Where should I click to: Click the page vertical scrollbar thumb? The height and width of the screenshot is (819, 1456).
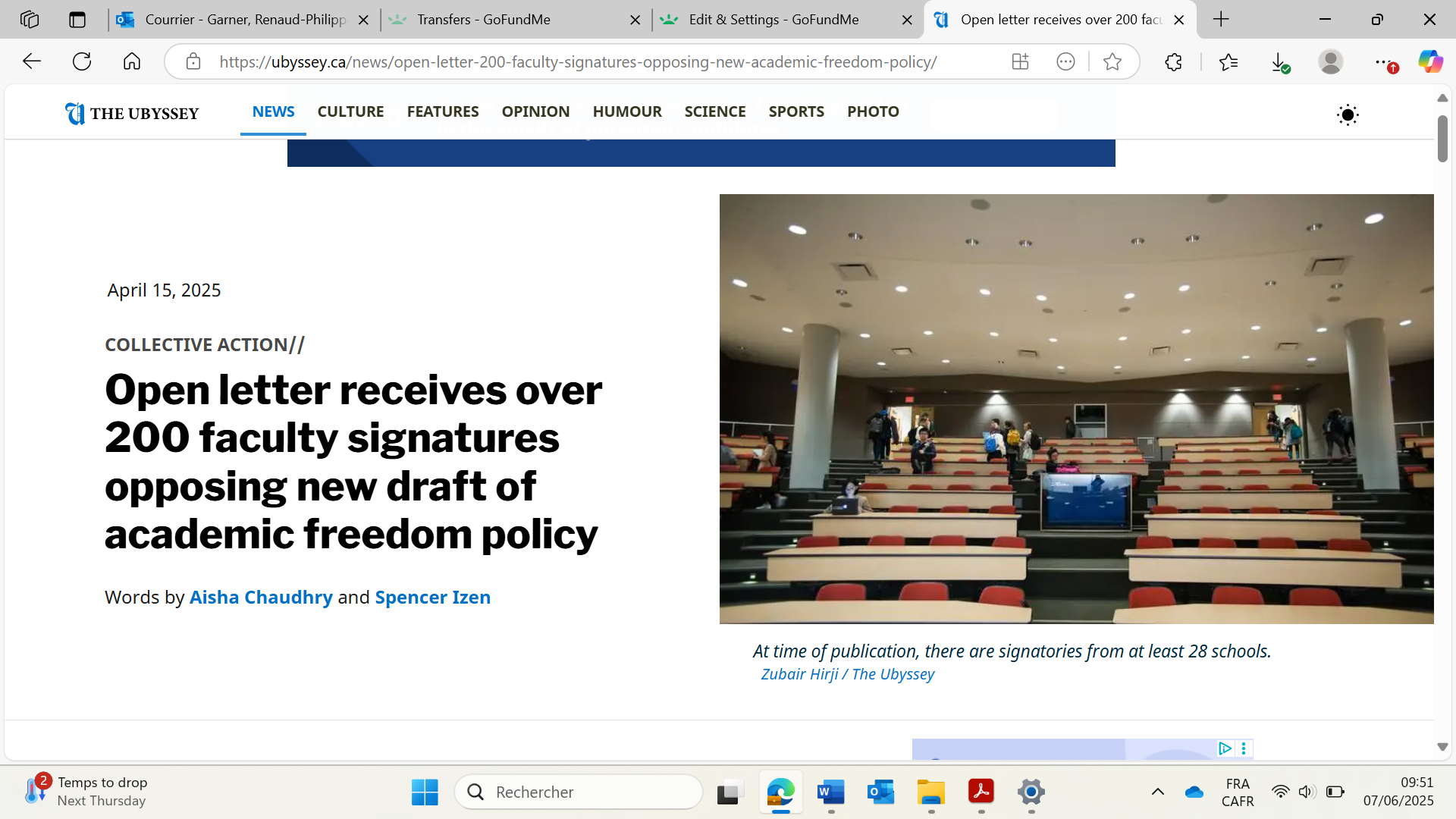coord(1442,138)
